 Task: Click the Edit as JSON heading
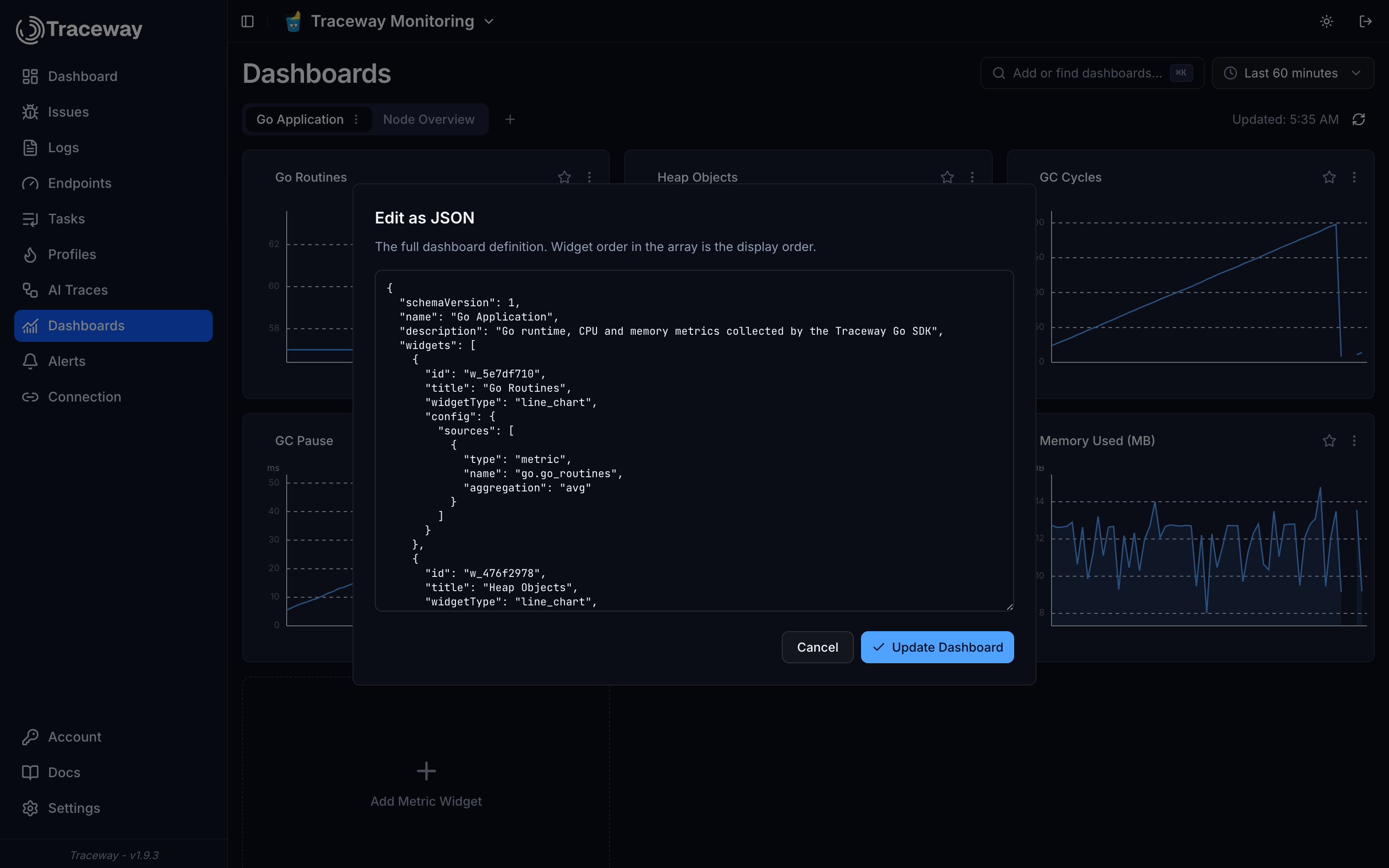point(425,218)
